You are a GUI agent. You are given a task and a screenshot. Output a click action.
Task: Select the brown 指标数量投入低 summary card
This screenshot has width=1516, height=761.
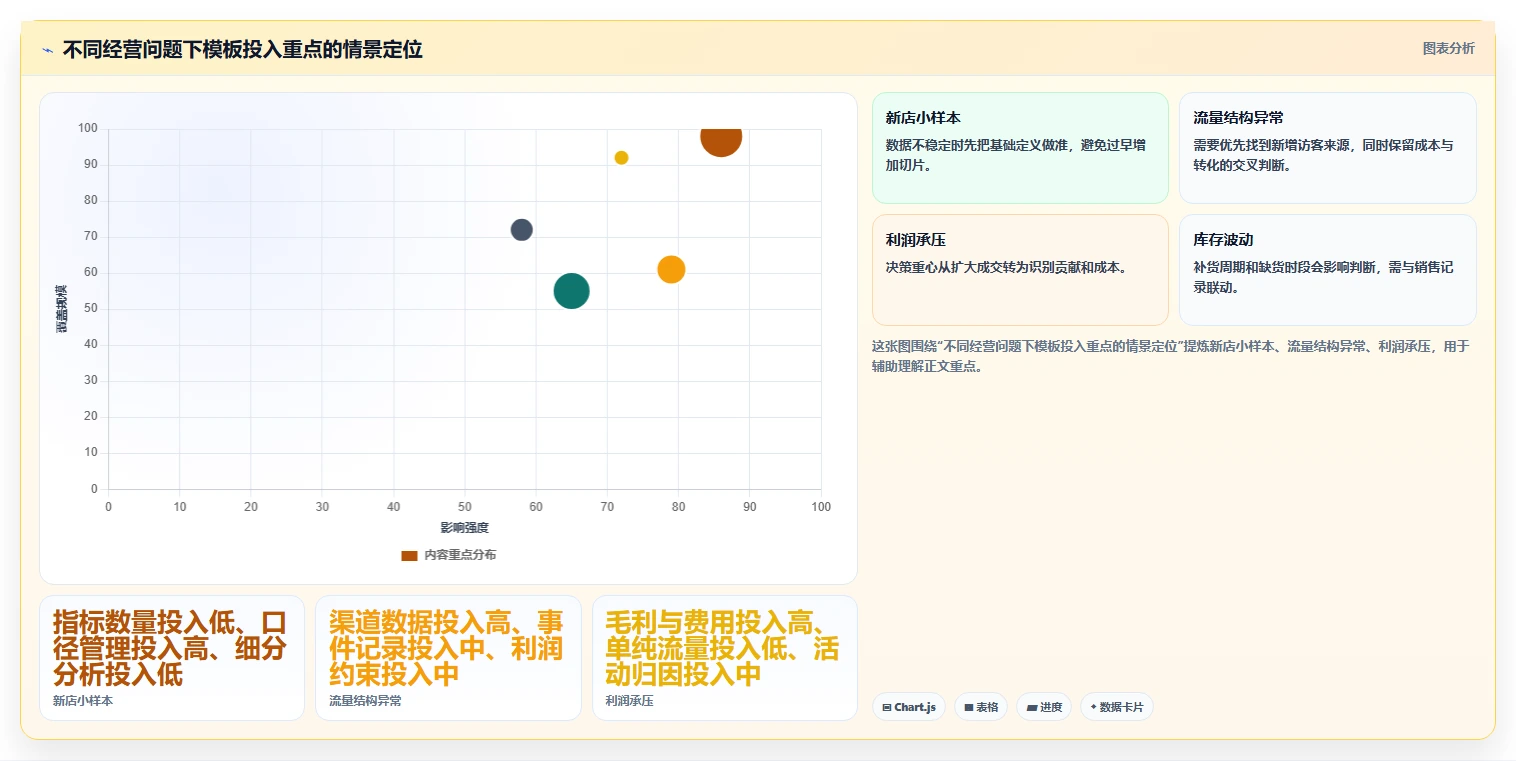tap(171, 658)
